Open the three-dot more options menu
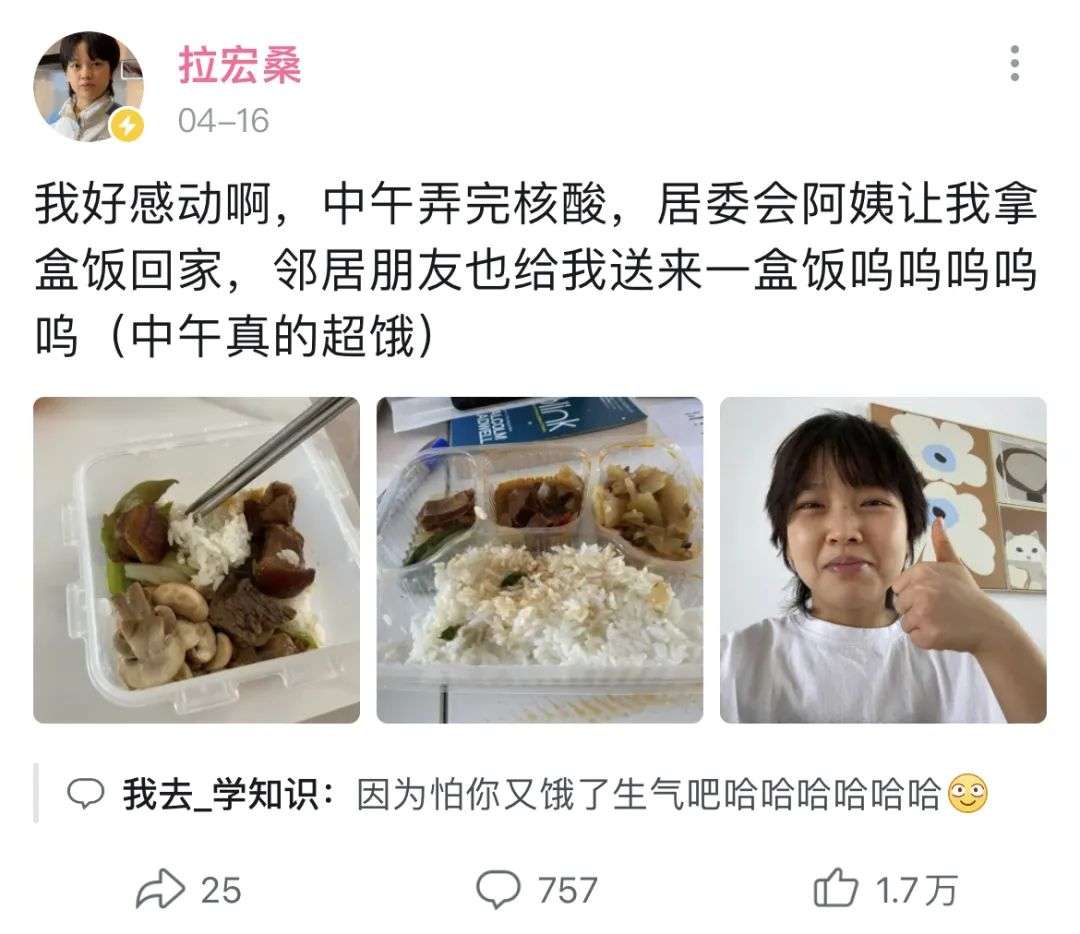 (x=1014, y=63)
